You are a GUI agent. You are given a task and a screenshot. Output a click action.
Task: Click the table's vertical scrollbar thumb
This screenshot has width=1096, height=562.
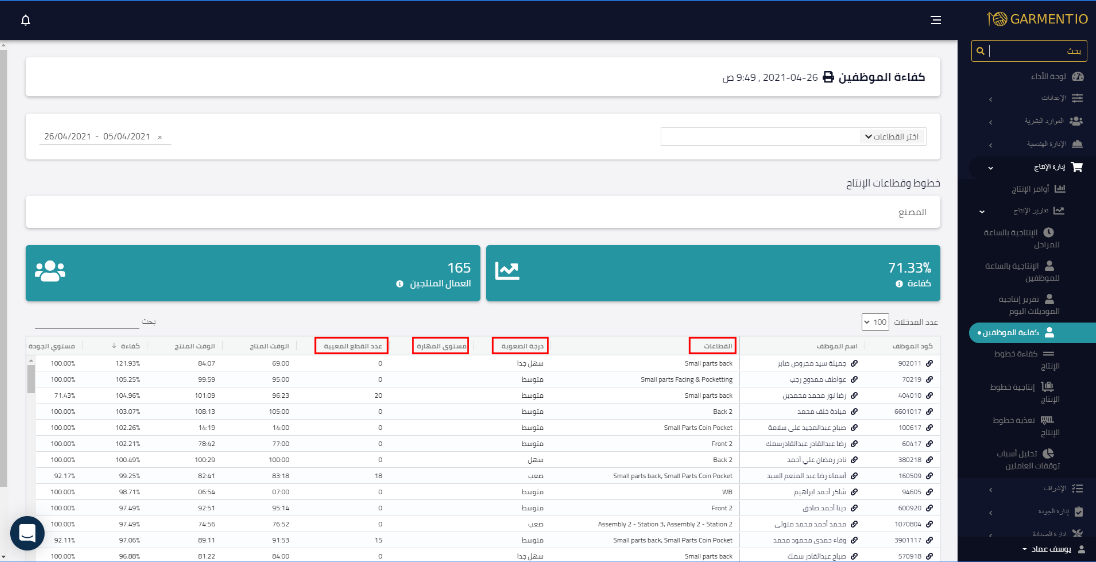31,380
